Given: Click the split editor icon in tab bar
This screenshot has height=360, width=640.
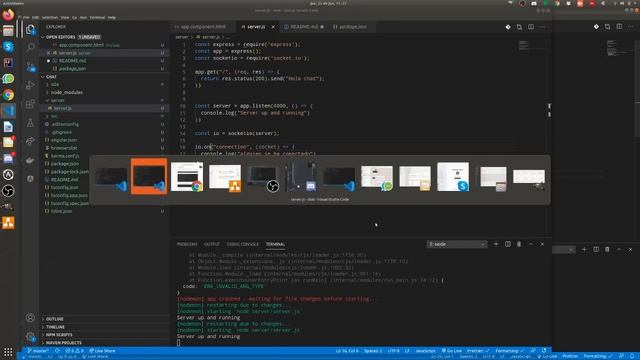Looking at the screenshot, I should tap(531, 27).
